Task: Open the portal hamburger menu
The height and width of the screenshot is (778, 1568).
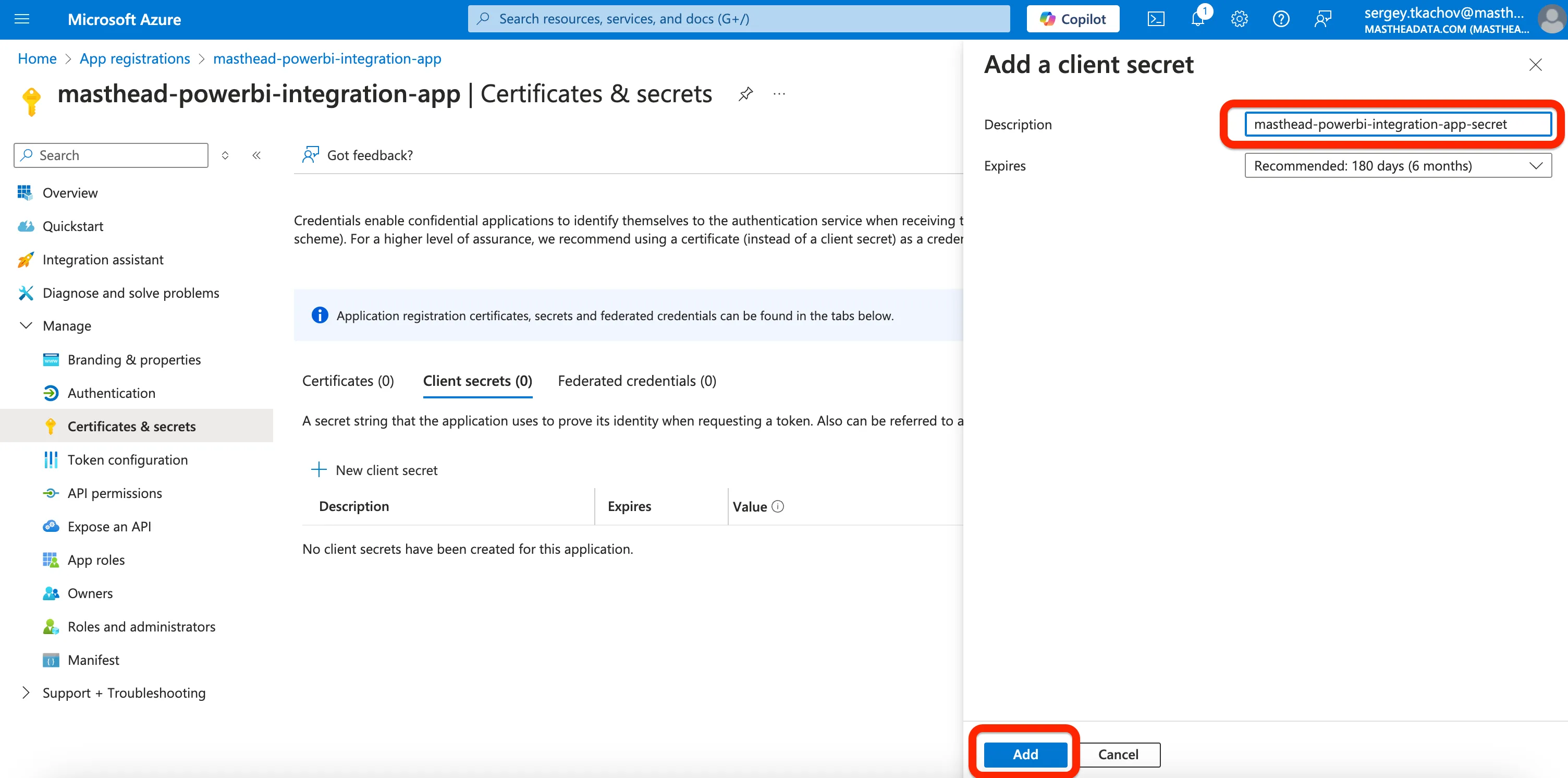Action: point(22,19)
